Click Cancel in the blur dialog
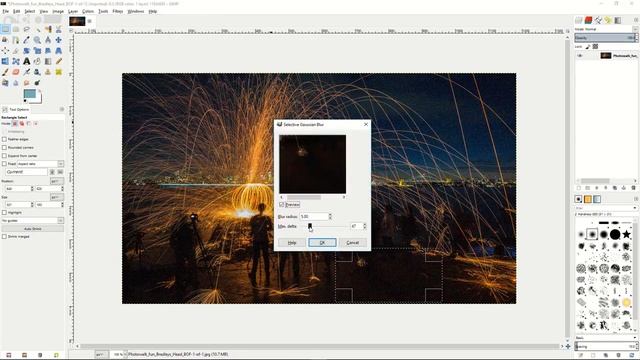Image resolution: width=640 pixels, height=360 pixels. [x=353, y=242]
